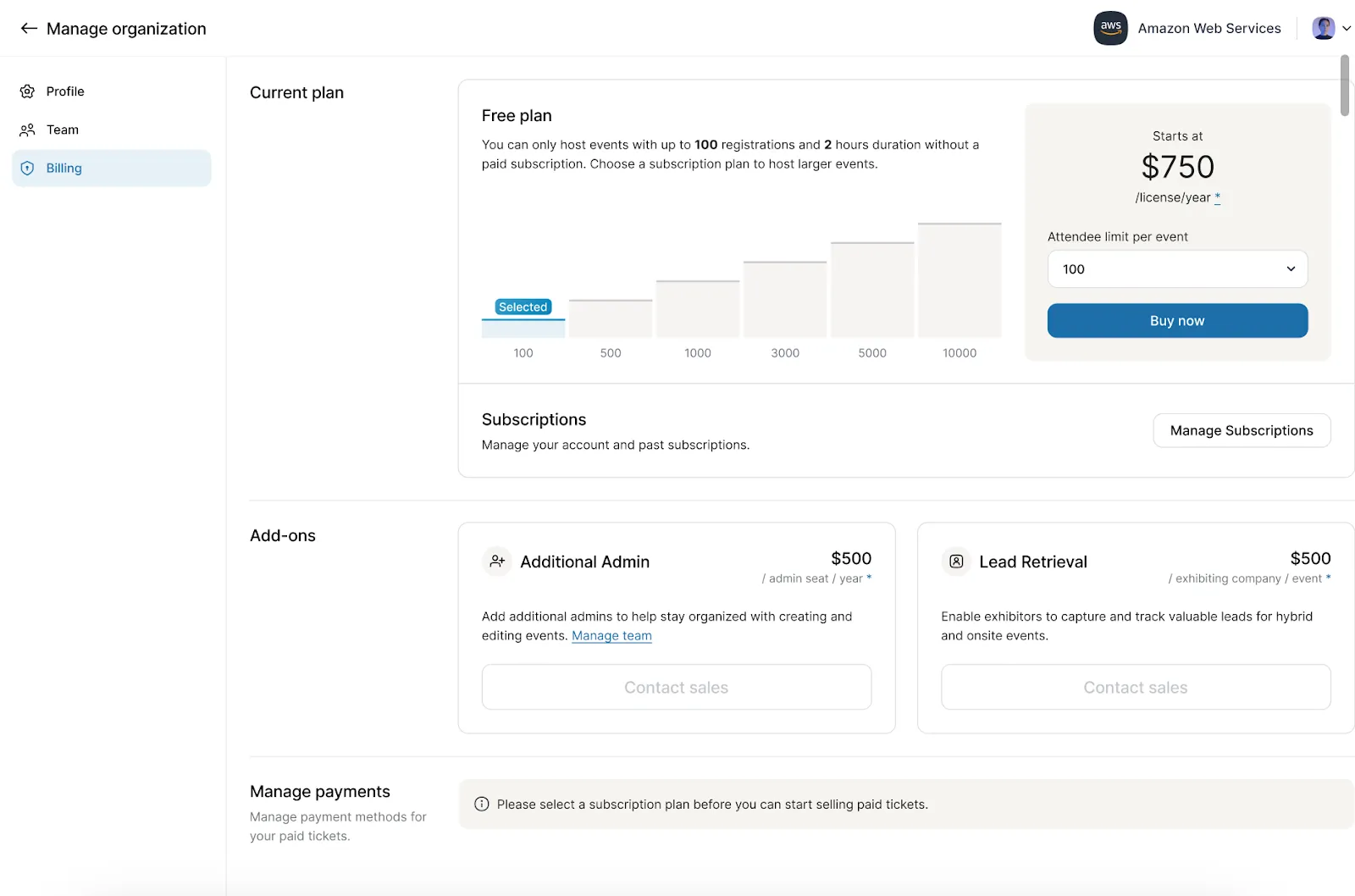Open the Attendee limit per event dropdown

pos(1177,269)
